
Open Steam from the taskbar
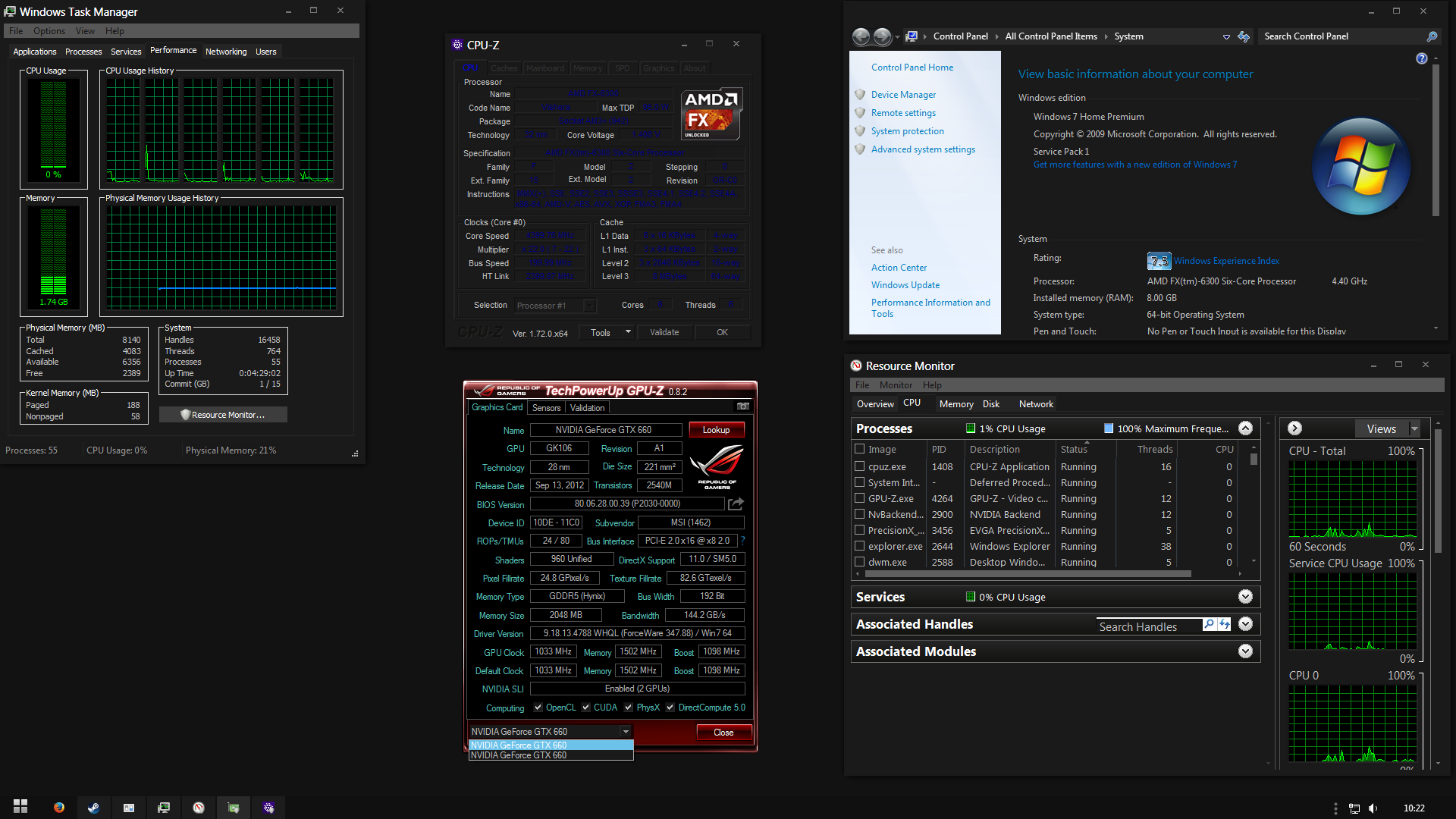point(93,808)
